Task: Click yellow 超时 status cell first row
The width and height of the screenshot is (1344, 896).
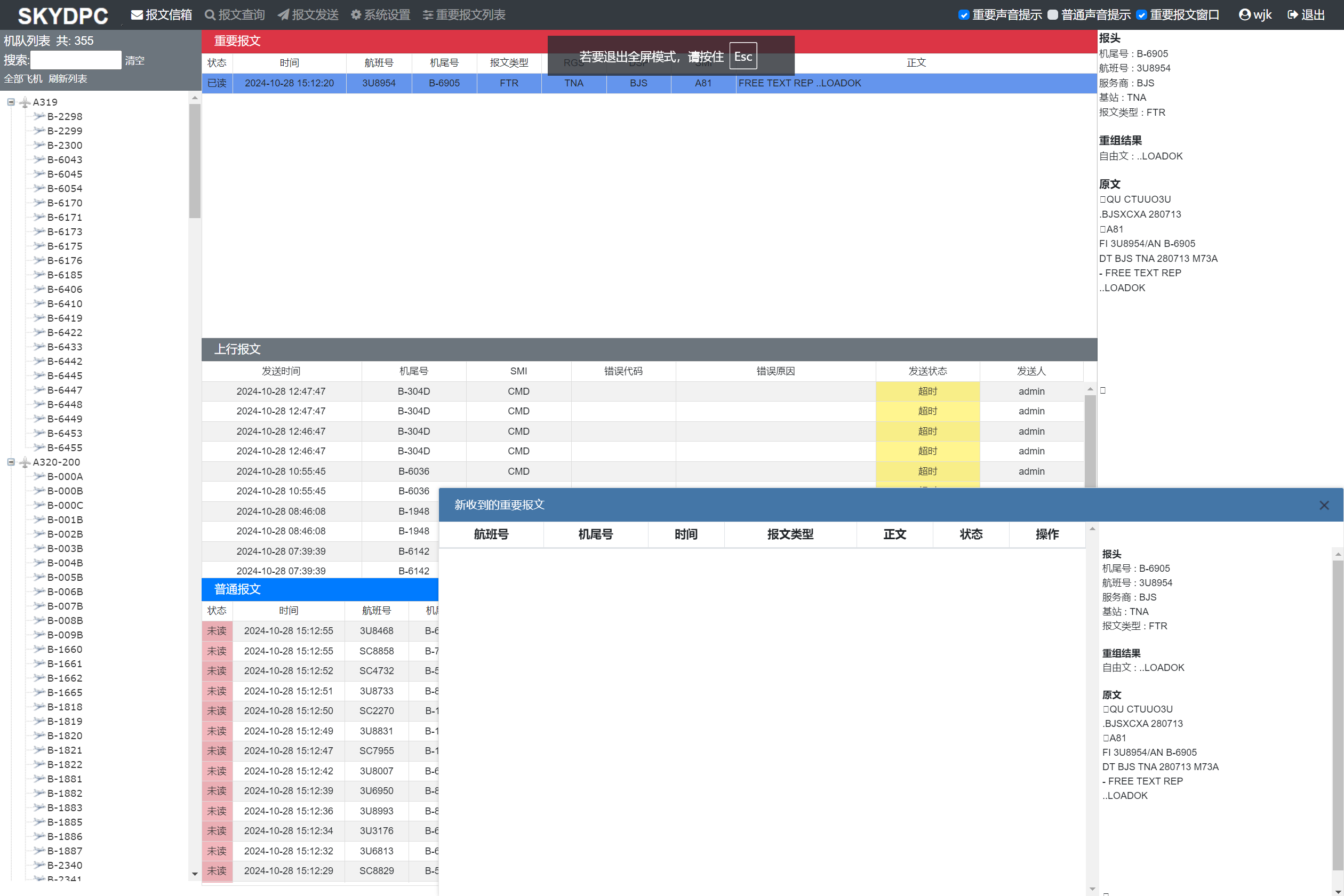Action: point(927,391)
